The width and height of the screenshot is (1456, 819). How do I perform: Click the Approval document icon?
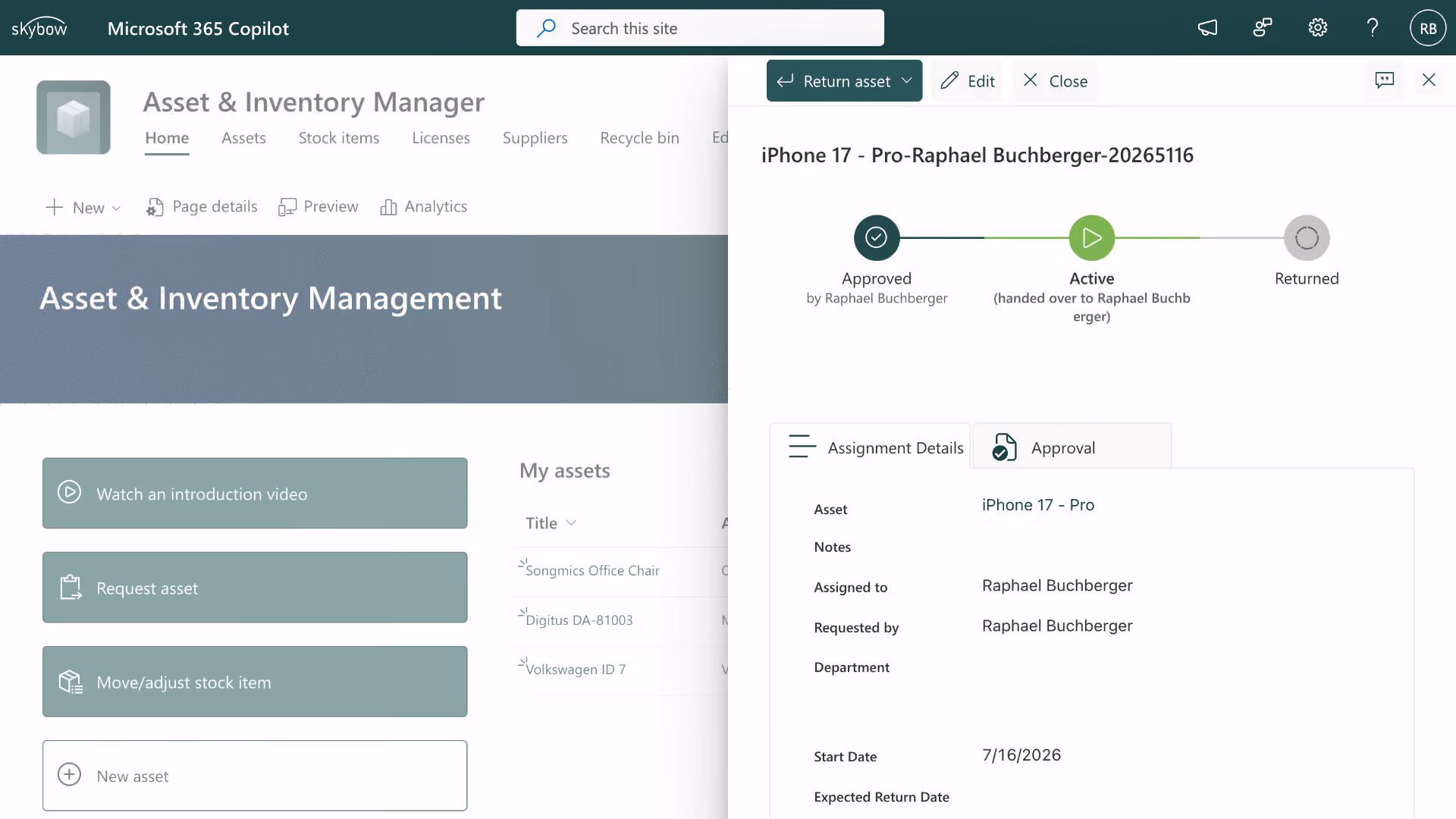[x=1005, y=447]
